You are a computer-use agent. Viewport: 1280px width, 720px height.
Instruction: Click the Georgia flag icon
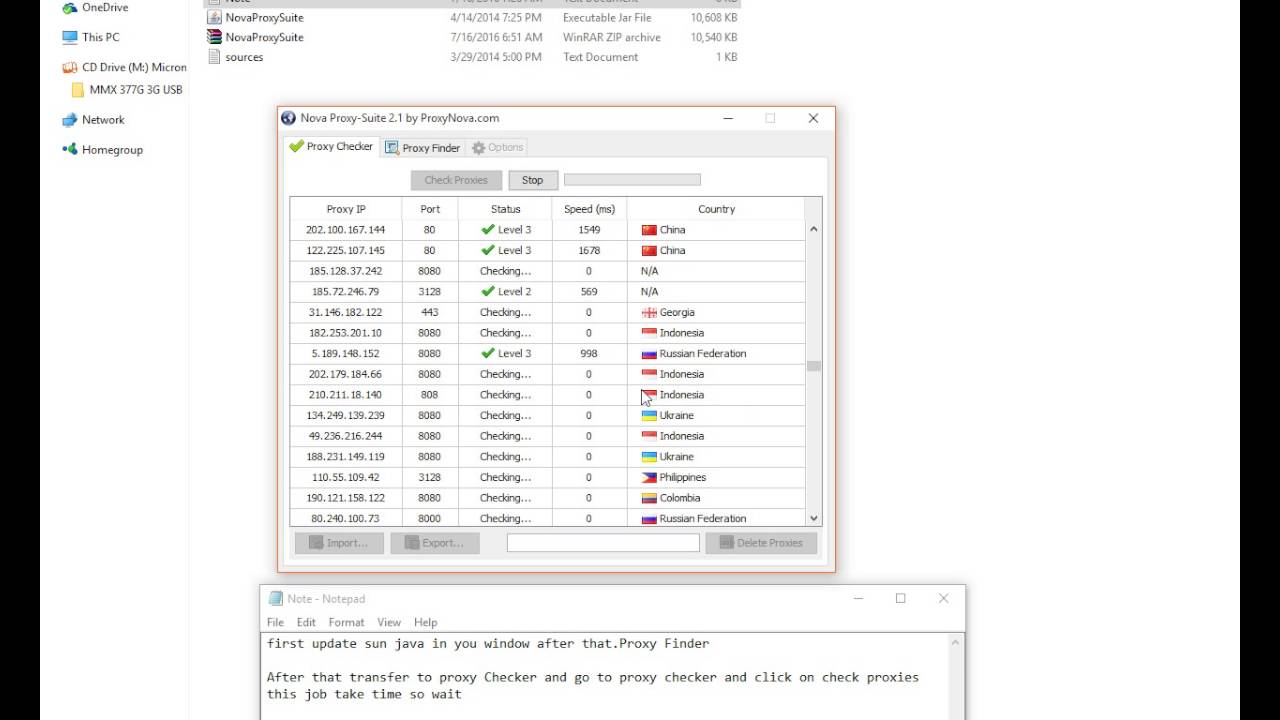pyautogui.click(x=649, y=312)
